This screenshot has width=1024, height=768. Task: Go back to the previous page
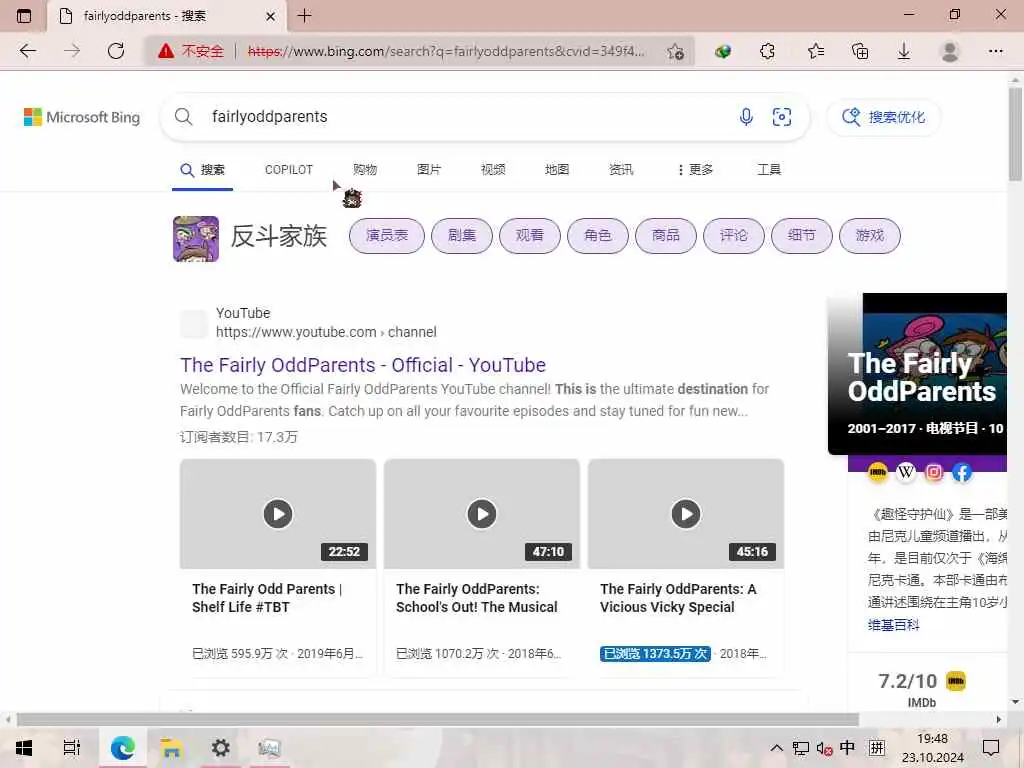coord(27,51)
